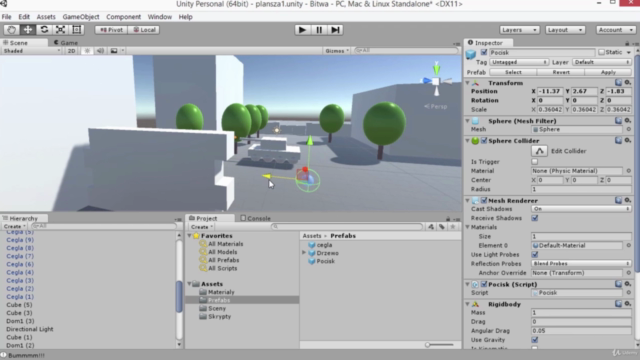The width and height of the screenshot is (640, 360).
Task: Toggle Pivot handle position button
Action: 111,30
